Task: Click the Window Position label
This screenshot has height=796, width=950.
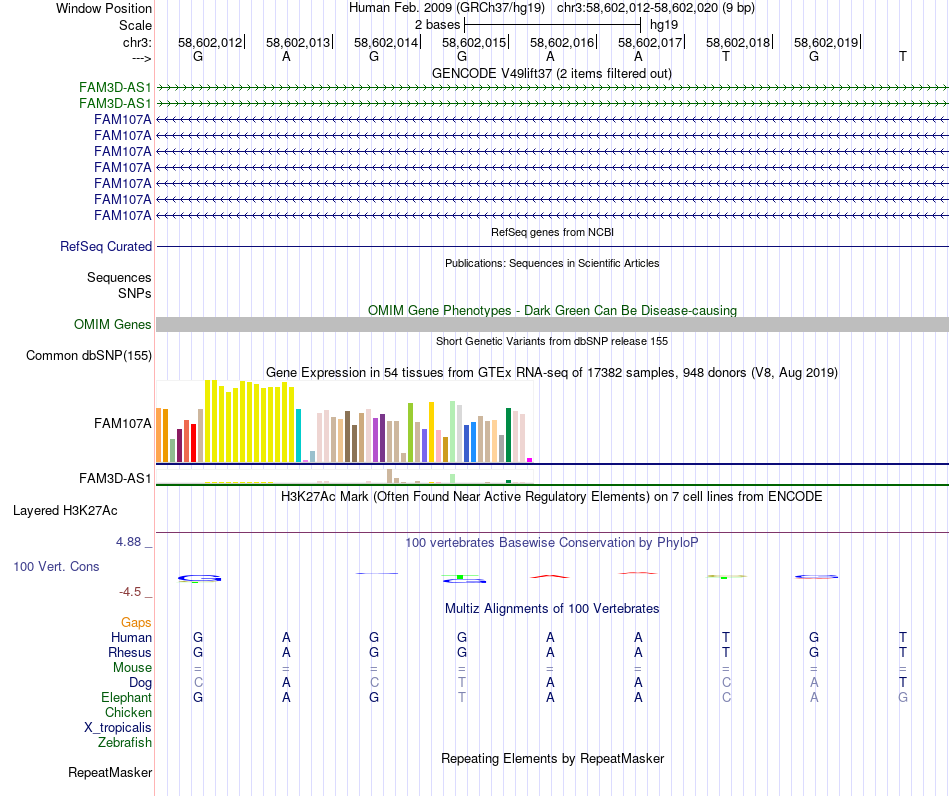Action: coord(104,8)
